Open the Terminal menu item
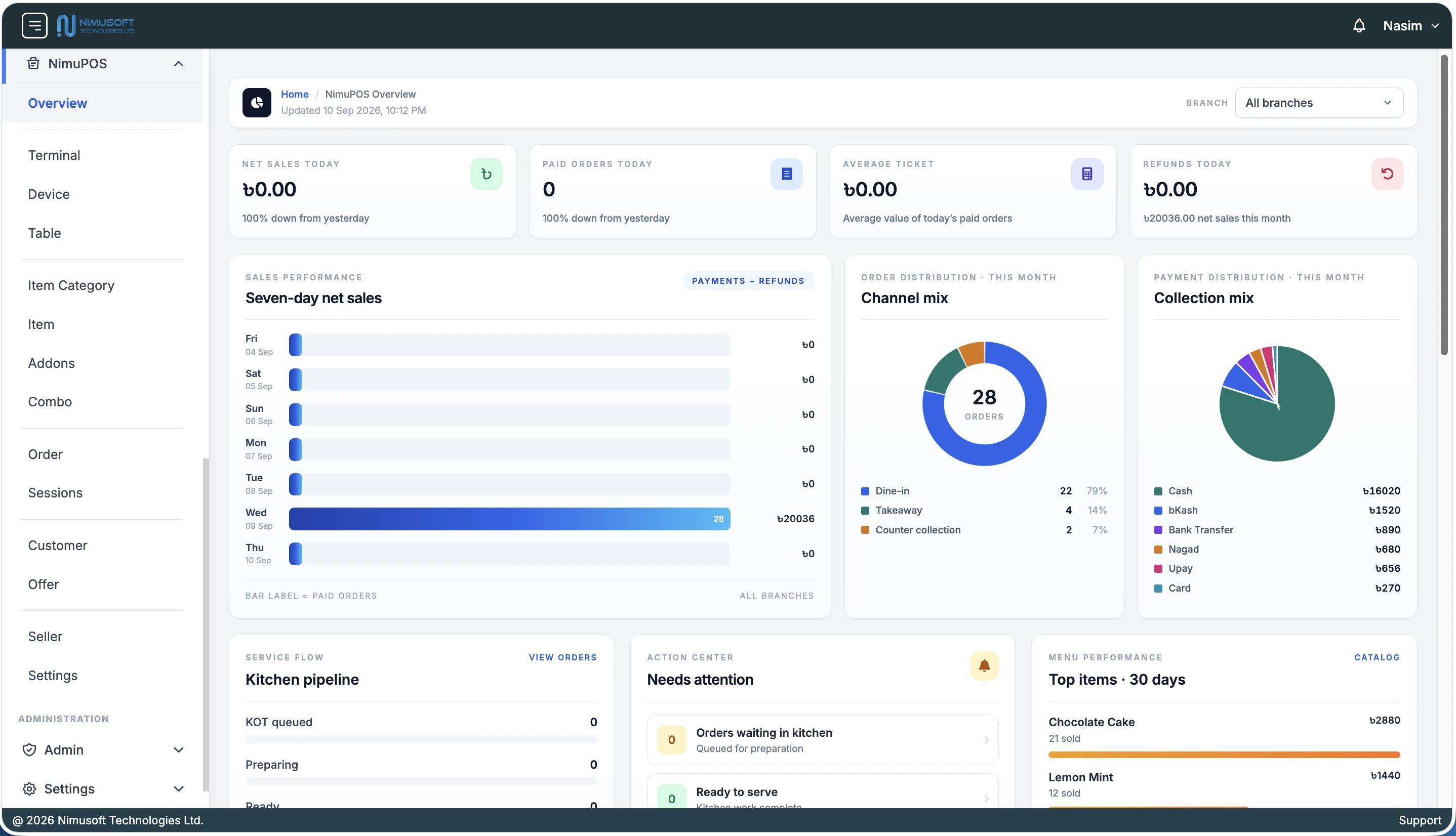The image size is (1456, 836). pyautogui.click(x=54, y=155)
